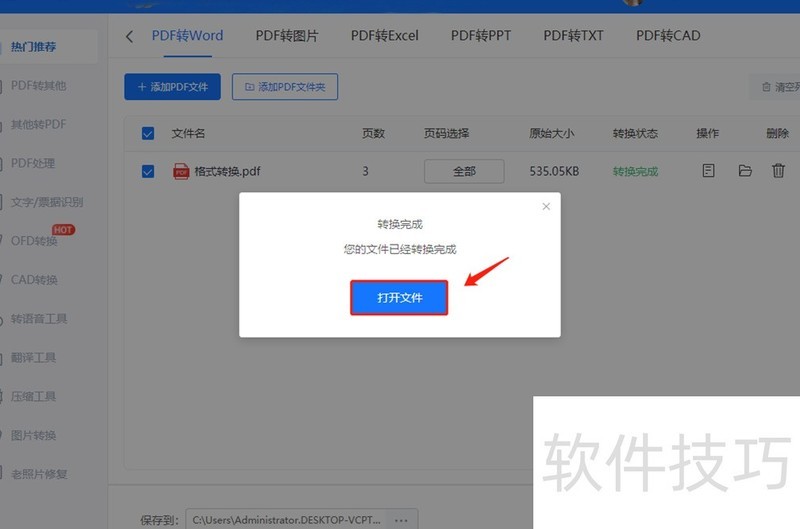Select OFD转换 in the sidebar

point(34,241)
